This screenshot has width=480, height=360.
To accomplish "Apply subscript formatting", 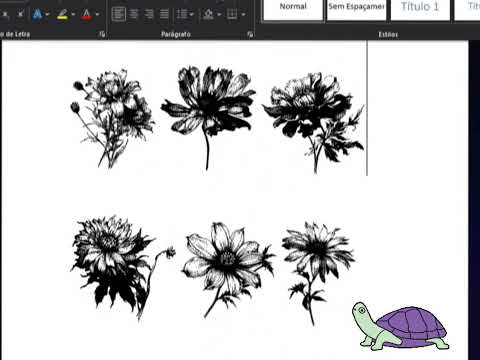I will click(5, 14).
